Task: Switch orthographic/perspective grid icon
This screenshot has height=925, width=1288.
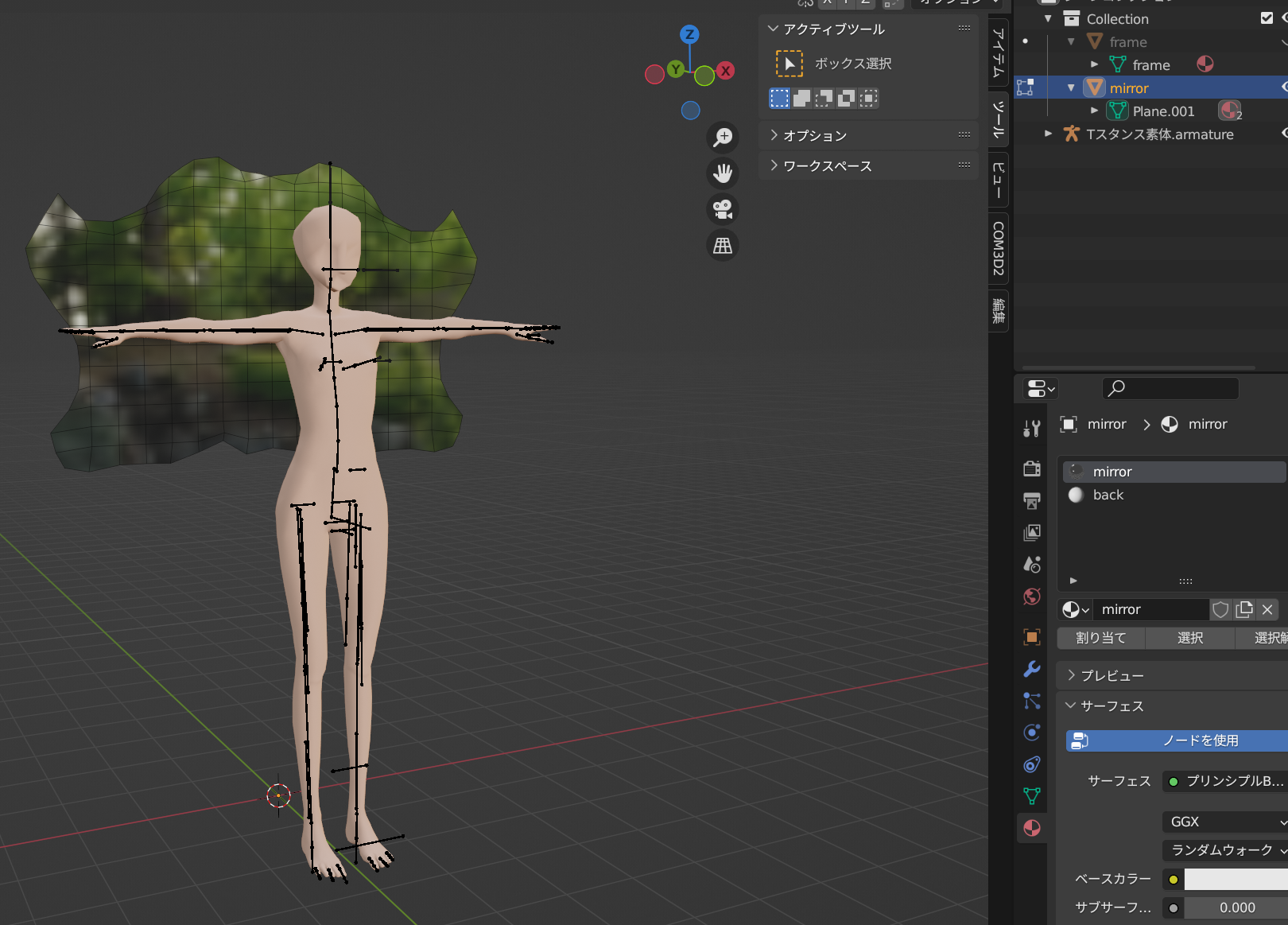Action: (723, 246)
